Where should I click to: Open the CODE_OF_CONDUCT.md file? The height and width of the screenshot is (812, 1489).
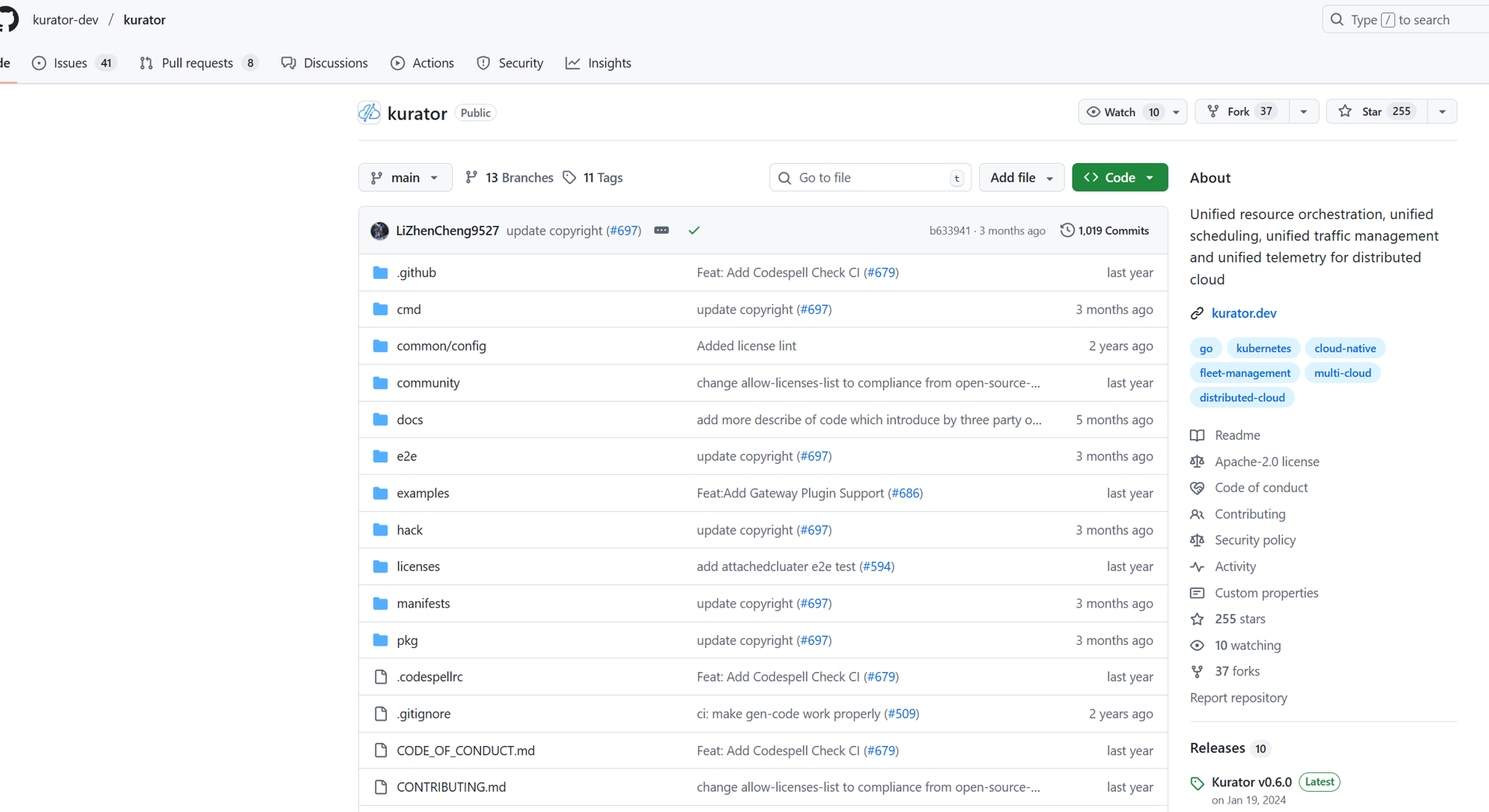(x=466, y=751)
